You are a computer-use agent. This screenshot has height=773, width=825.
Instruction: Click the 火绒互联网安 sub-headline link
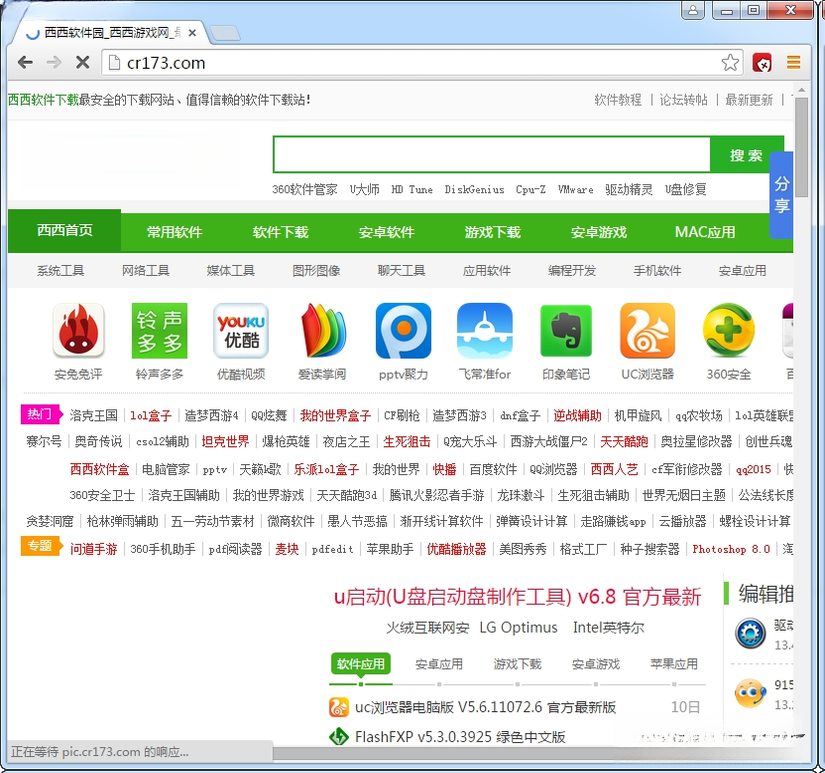click(x=427, y=628)
